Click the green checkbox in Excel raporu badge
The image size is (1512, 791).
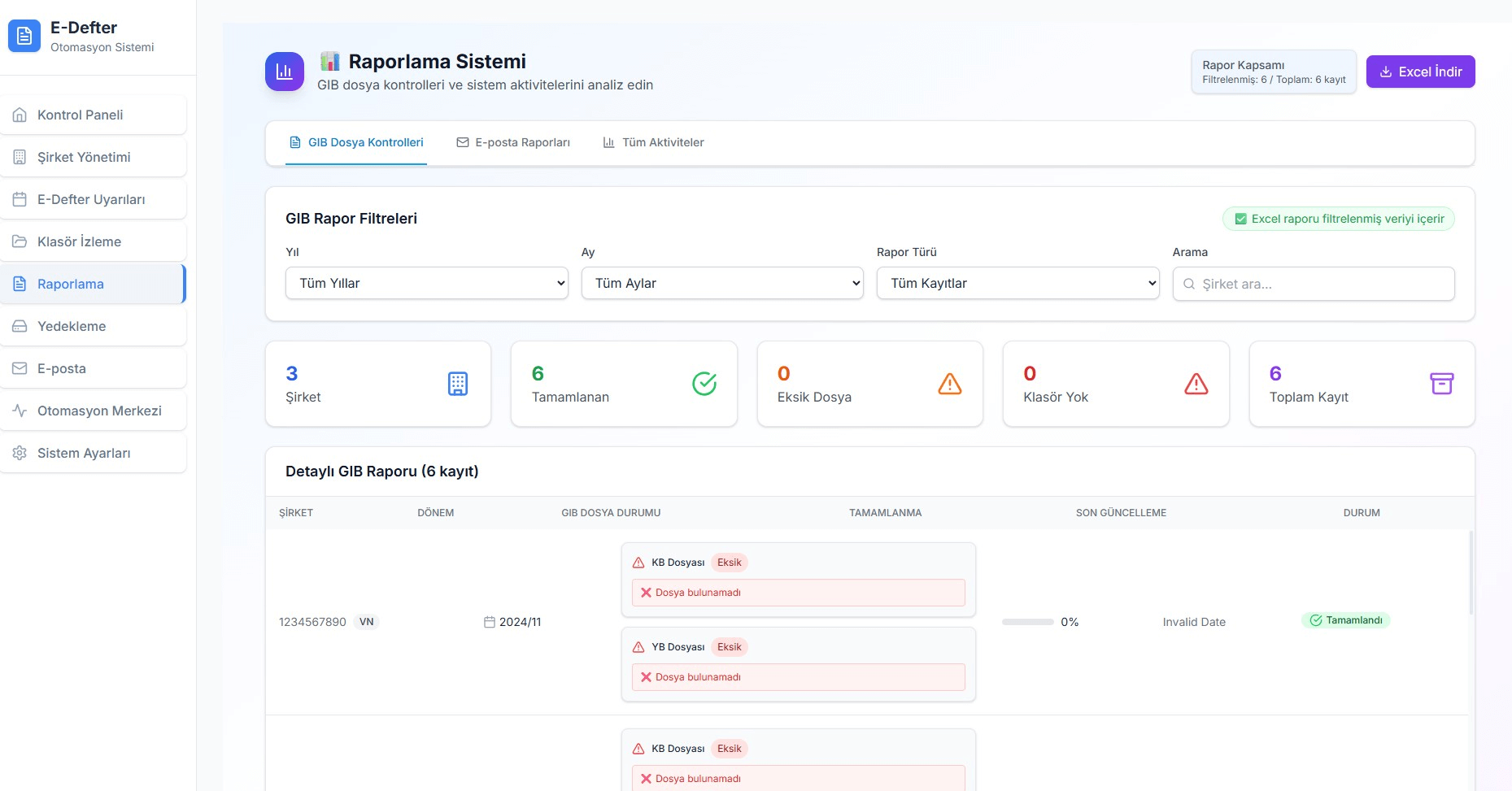(x=1240, y=219)
